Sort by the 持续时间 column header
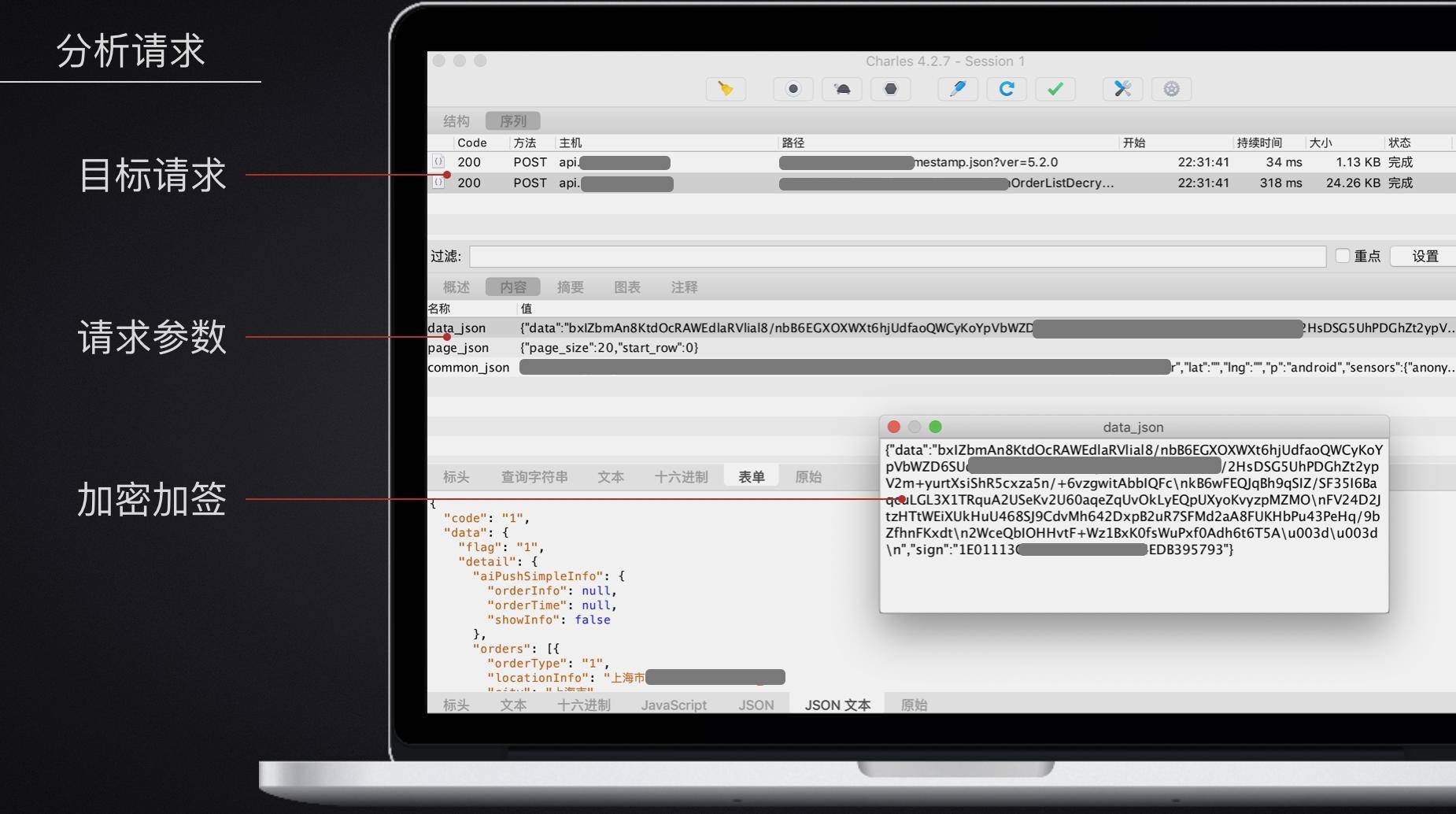 pyautogui.click(x=1259, y=142)
